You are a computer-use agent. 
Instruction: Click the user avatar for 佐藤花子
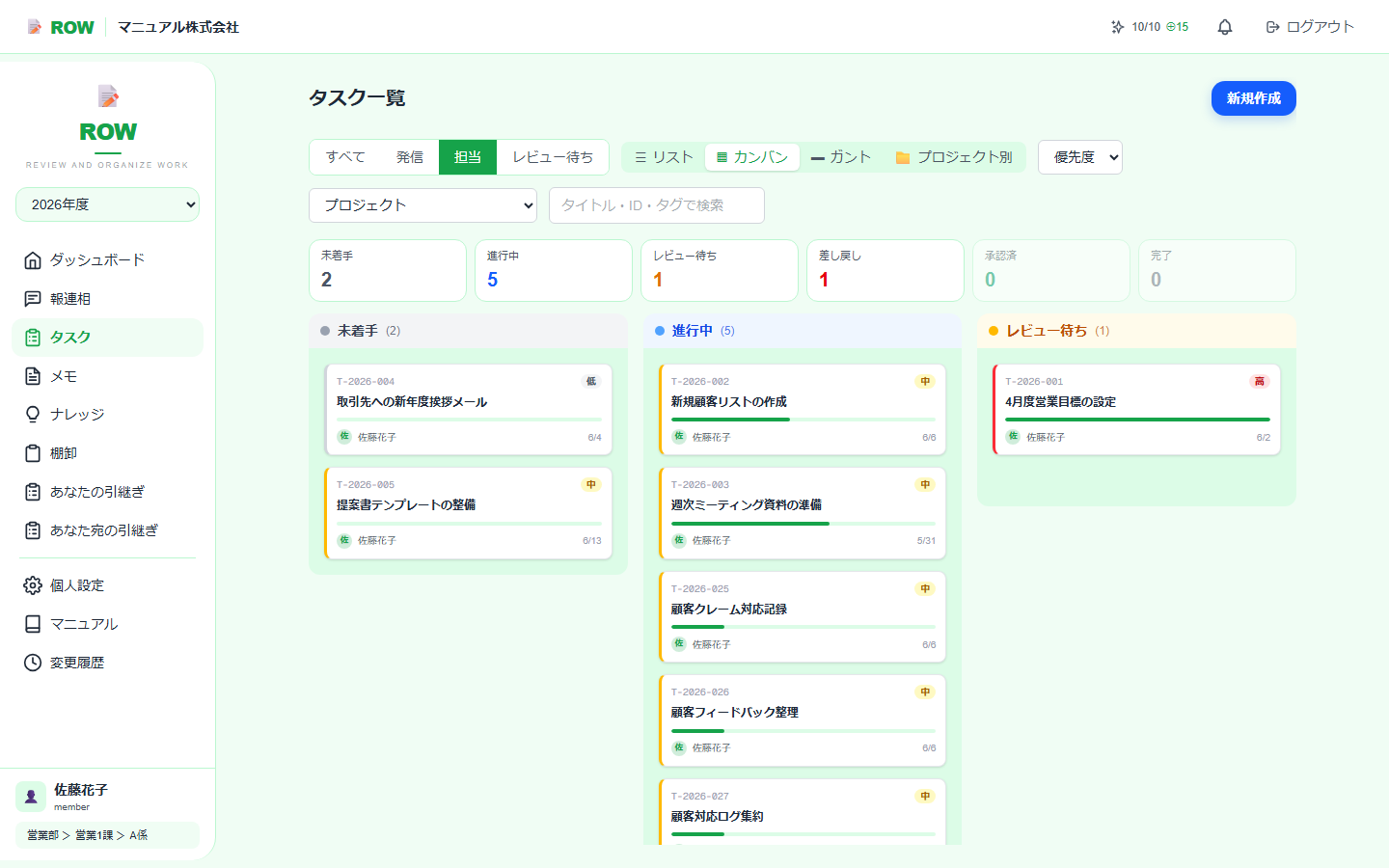[31, 797]
